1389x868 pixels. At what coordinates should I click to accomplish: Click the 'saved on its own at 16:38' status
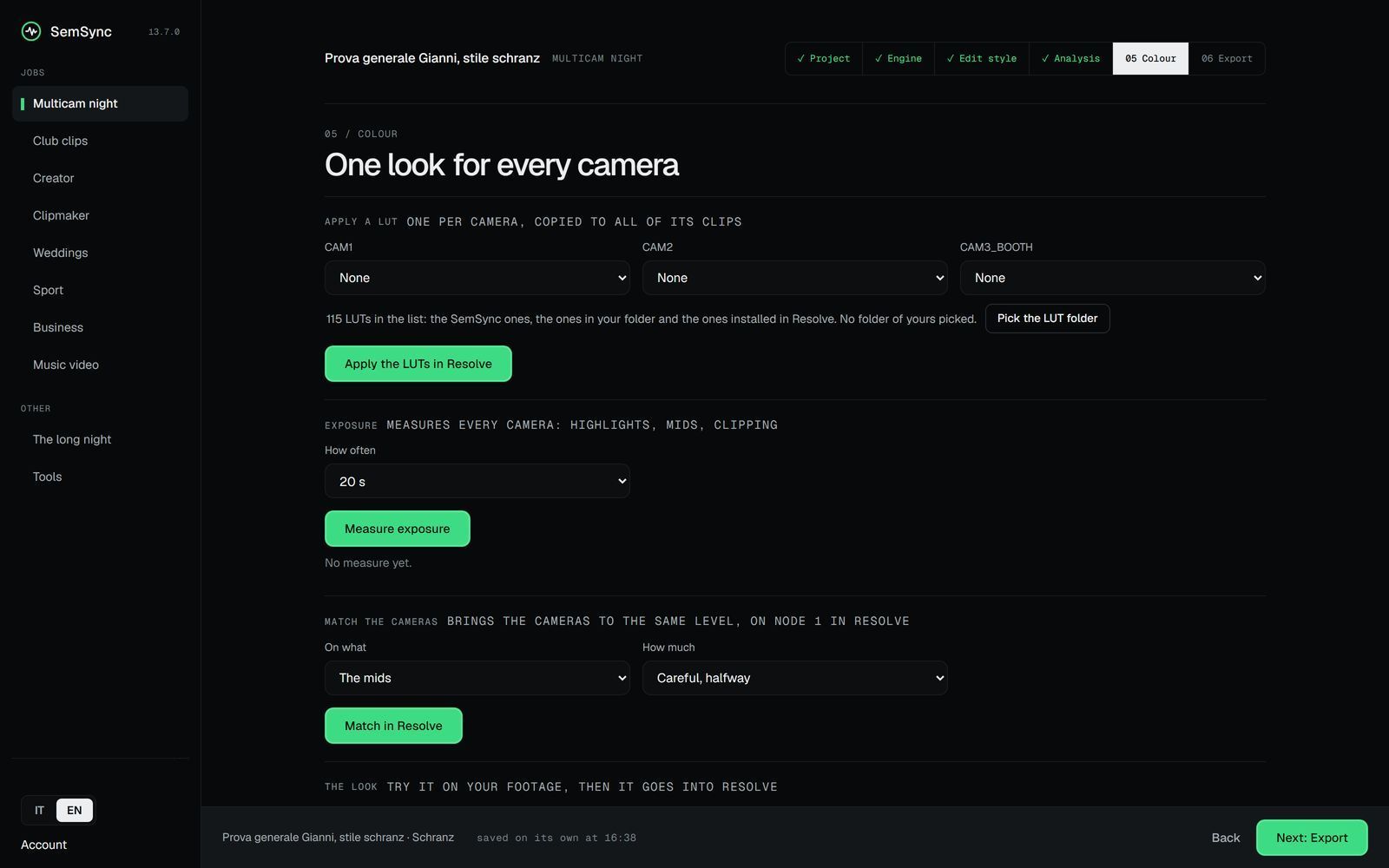click(556, 838)
